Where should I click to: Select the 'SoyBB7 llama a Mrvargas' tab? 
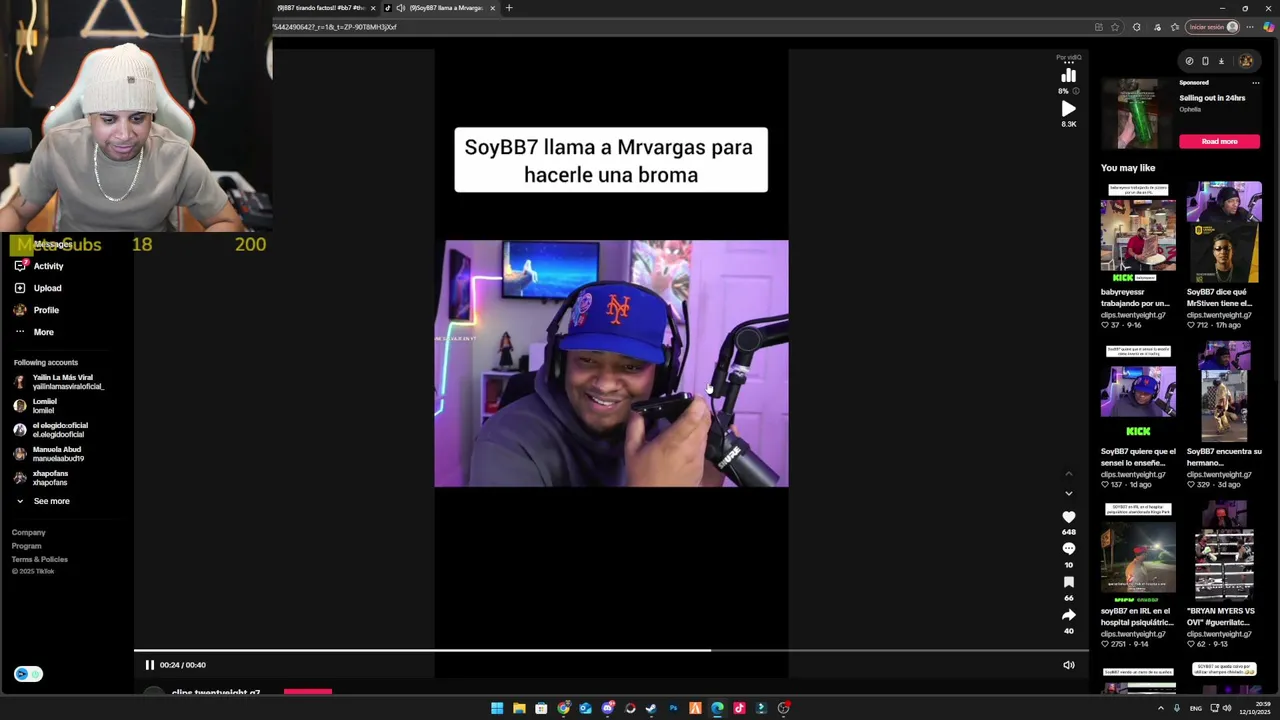(440, 8)
